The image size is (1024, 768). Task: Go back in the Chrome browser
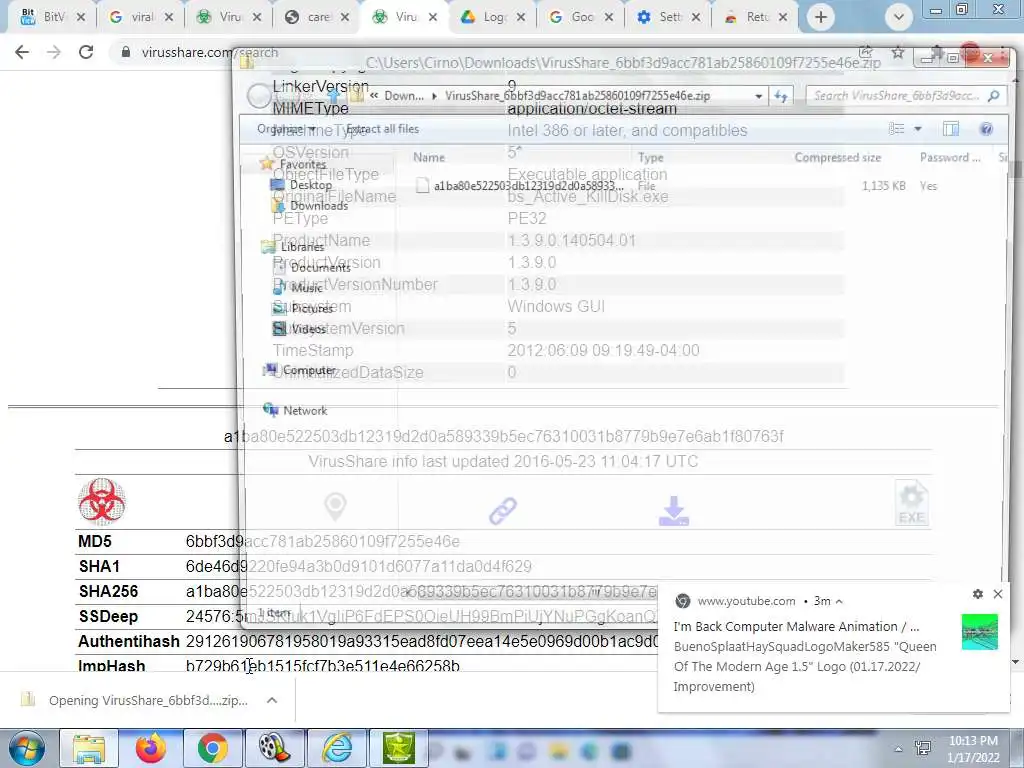coord(22,52)
